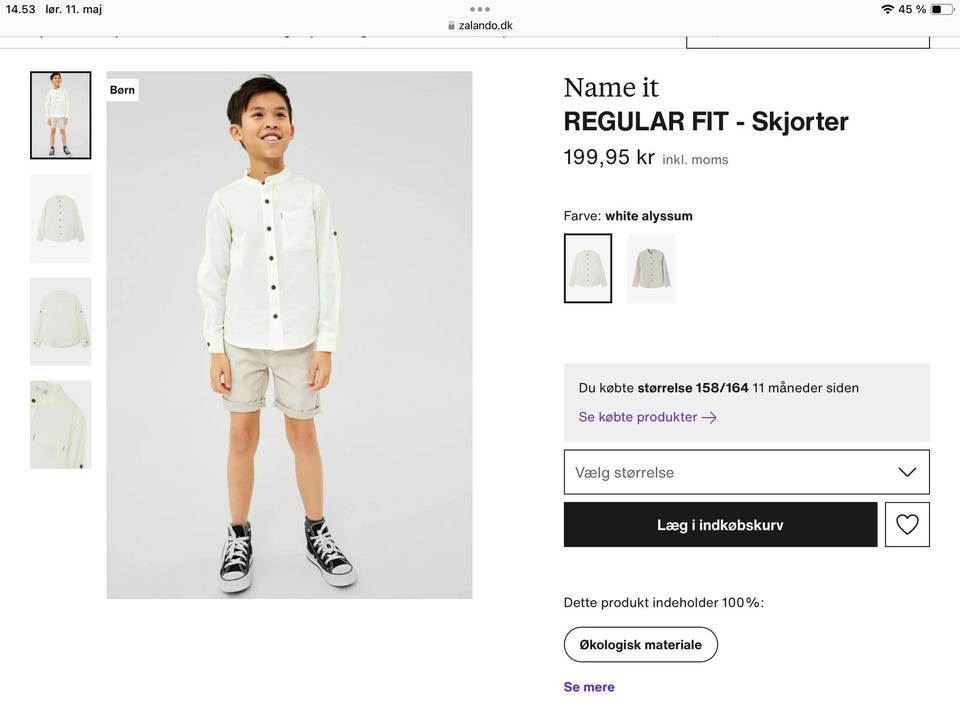The height and width of the screenshot is (720, 960).
Task: Select the beige shirt color swatch
Action: pyautogui.click(x=651, y=268)
